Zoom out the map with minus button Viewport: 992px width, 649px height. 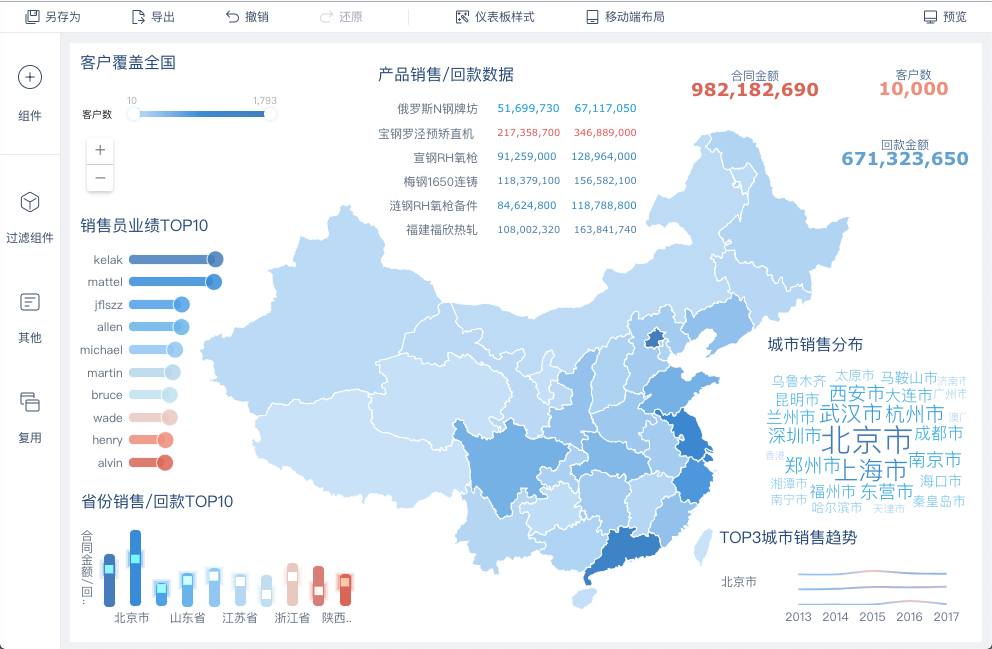click(100, 178)
